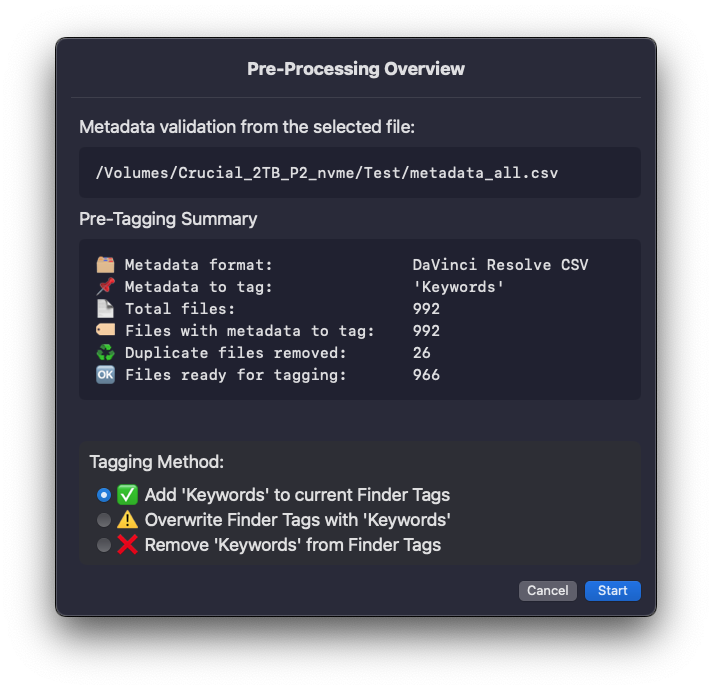Click the yellow warning icon next to Overwrite

(x=127, y=520)
